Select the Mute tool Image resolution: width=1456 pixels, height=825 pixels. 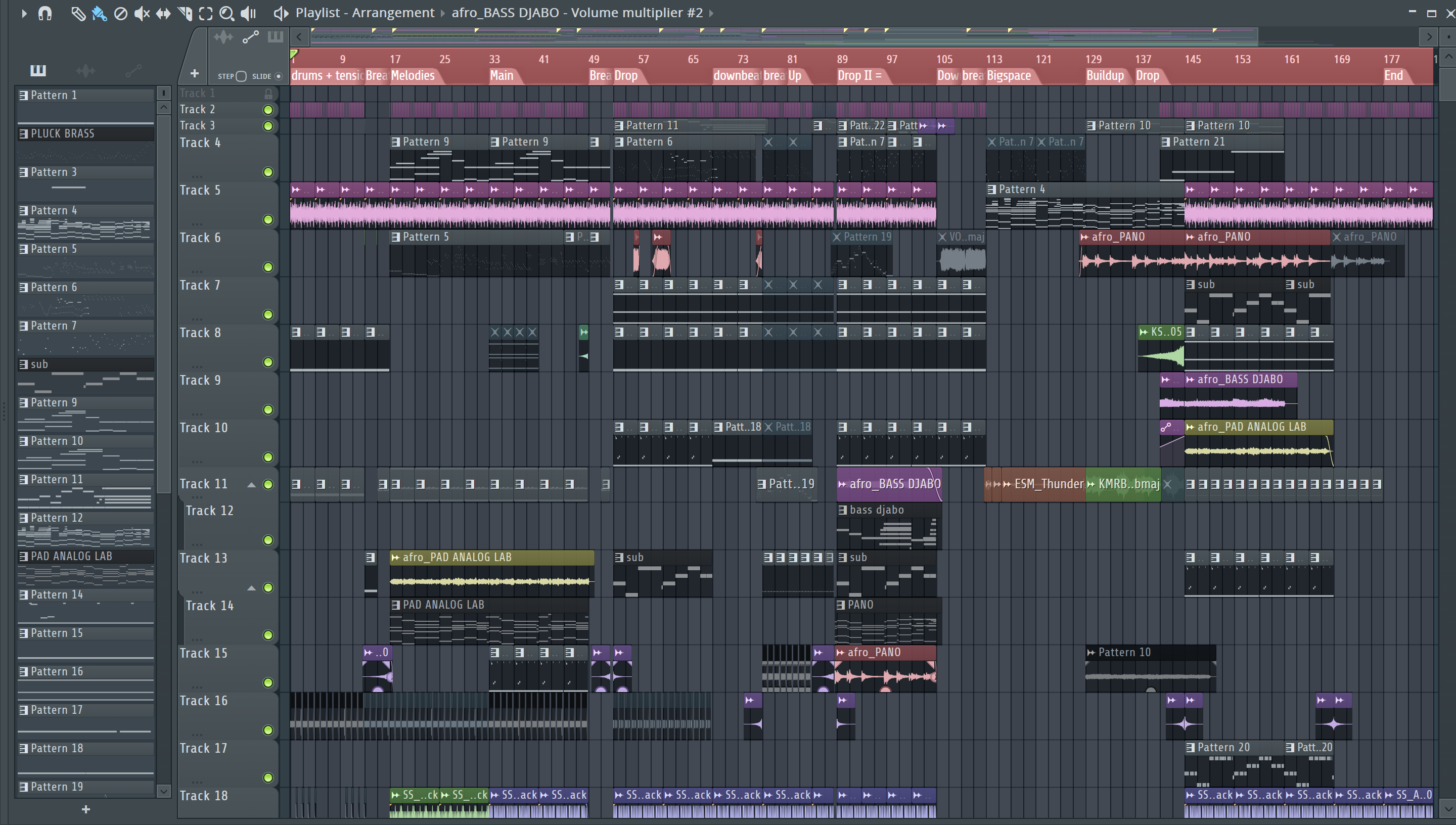coord(142,13)
